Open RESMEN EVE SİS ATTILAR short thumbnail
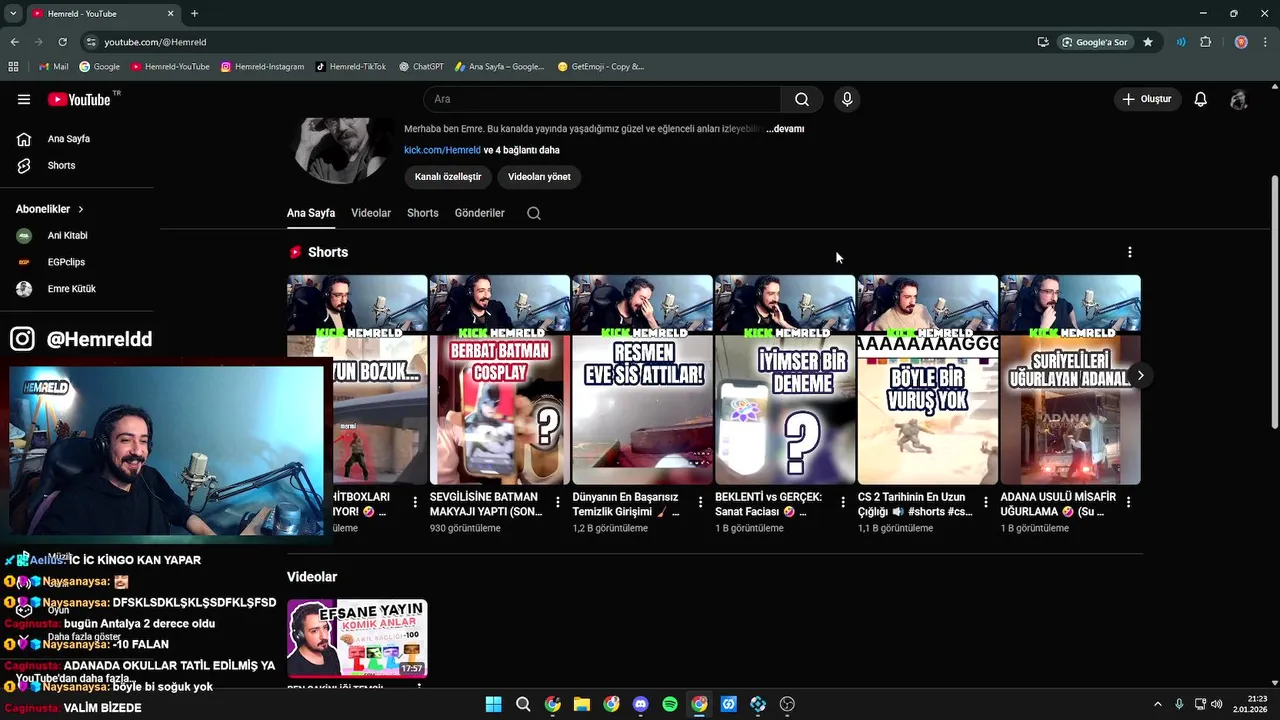This screenshot has width=1280, height=720. 642,380
